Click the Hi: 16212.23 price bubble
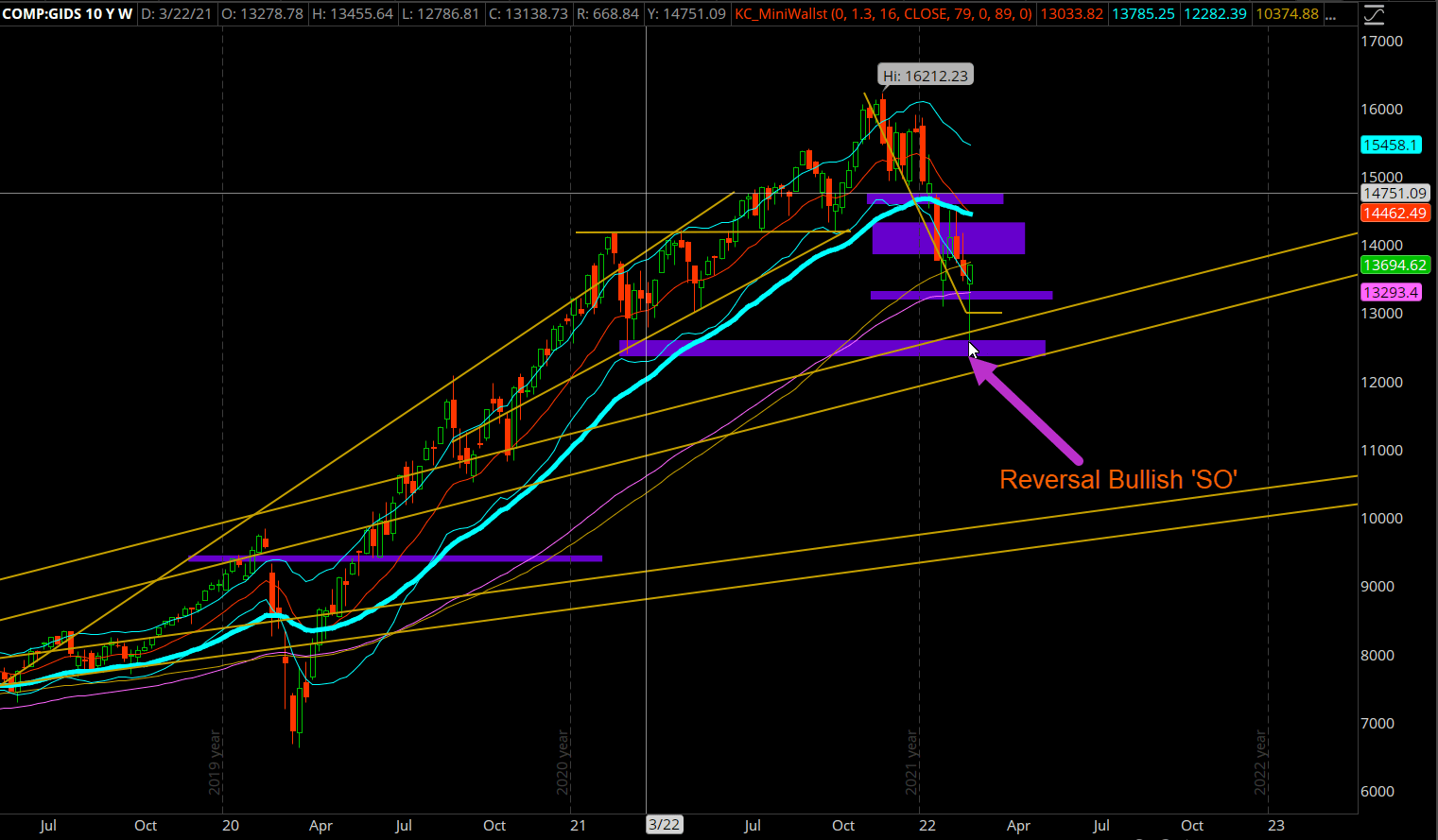Image resolution: width=1438 pixels, height=840 pixels. 925,76
